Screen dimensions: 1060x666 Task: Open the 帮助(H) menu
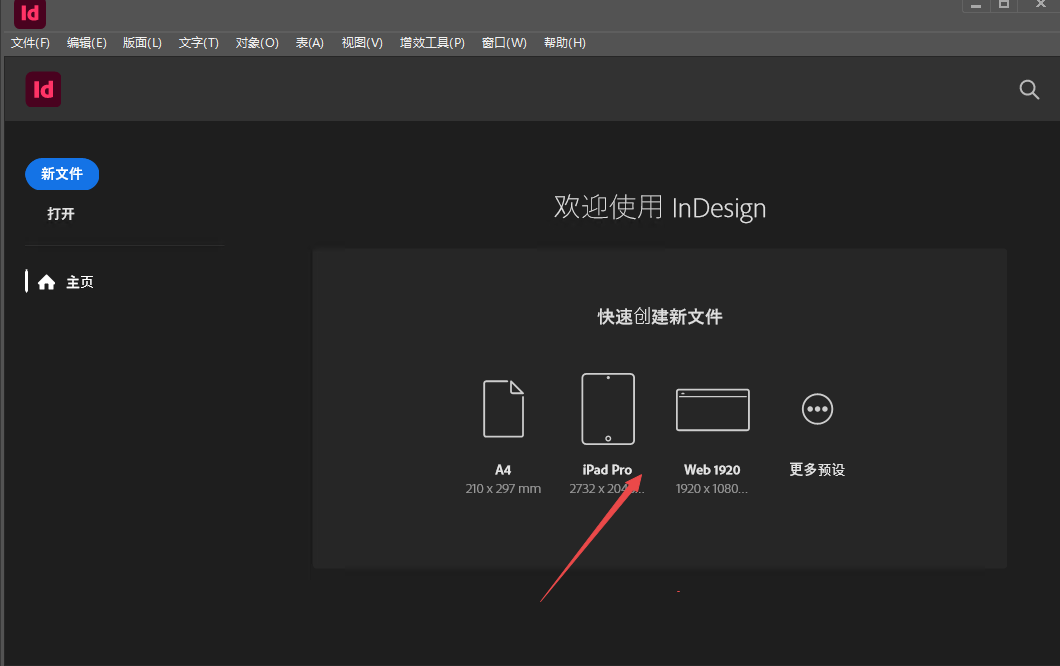pyautogui.click(x=564, y=43)
